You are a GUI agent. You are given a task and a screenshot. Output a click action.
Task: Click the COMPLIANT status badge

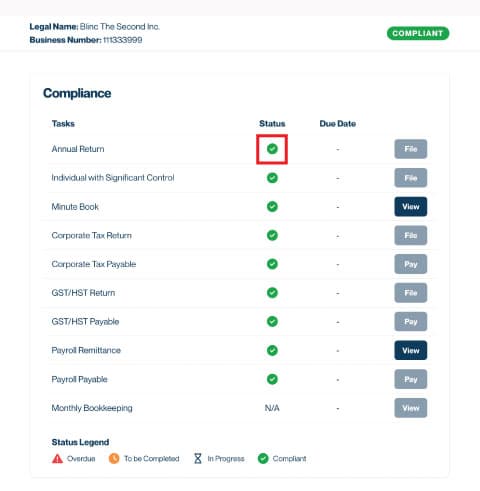click(x=418, y=33)
